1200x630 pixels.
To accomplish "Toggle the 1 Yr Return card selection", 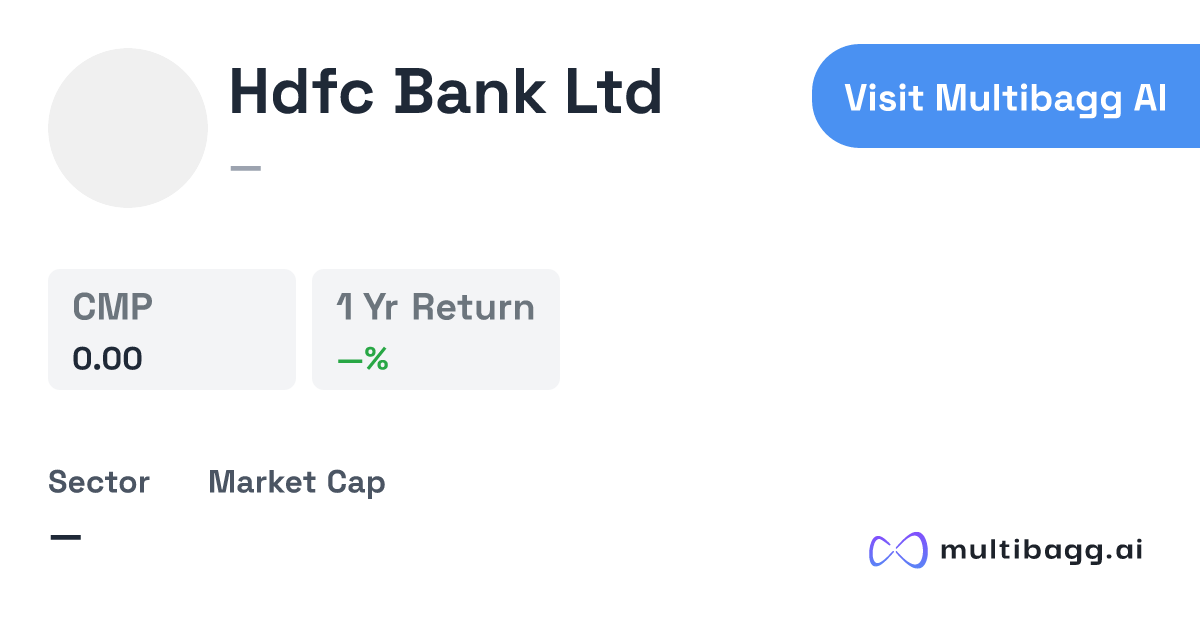I will click(x=435, y=328).
